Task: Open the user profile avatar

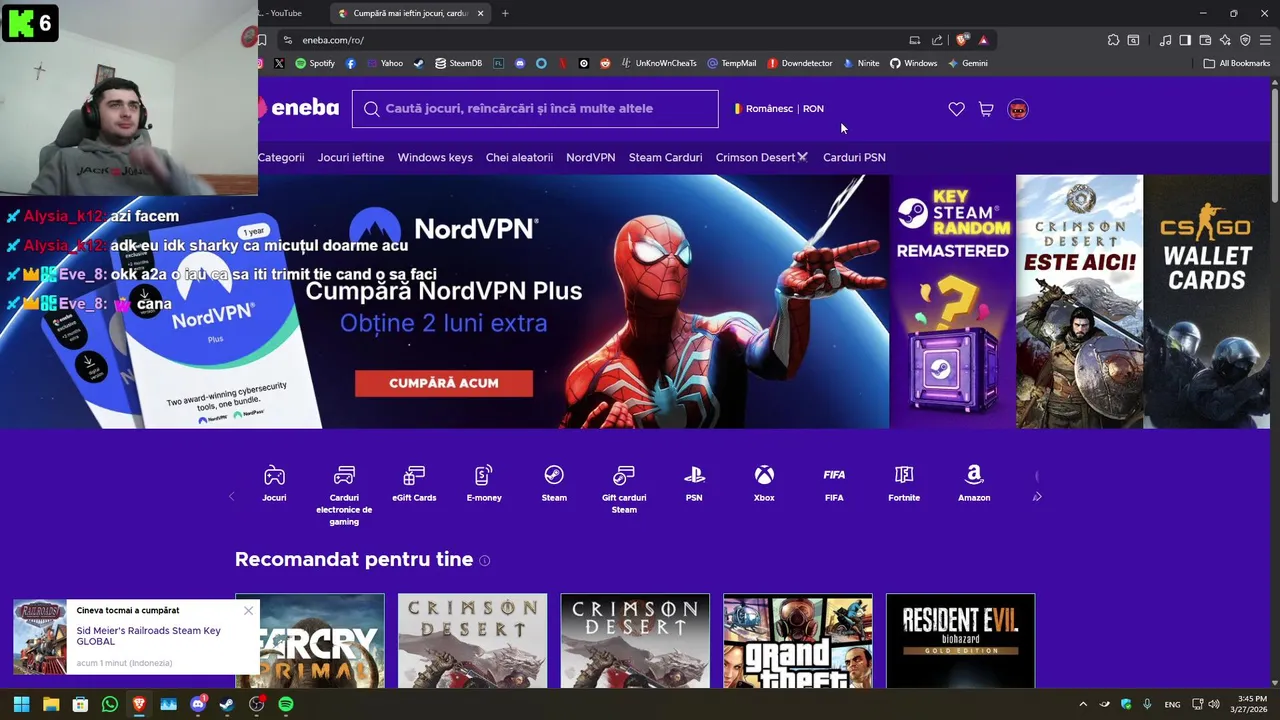Action: 1017,109
